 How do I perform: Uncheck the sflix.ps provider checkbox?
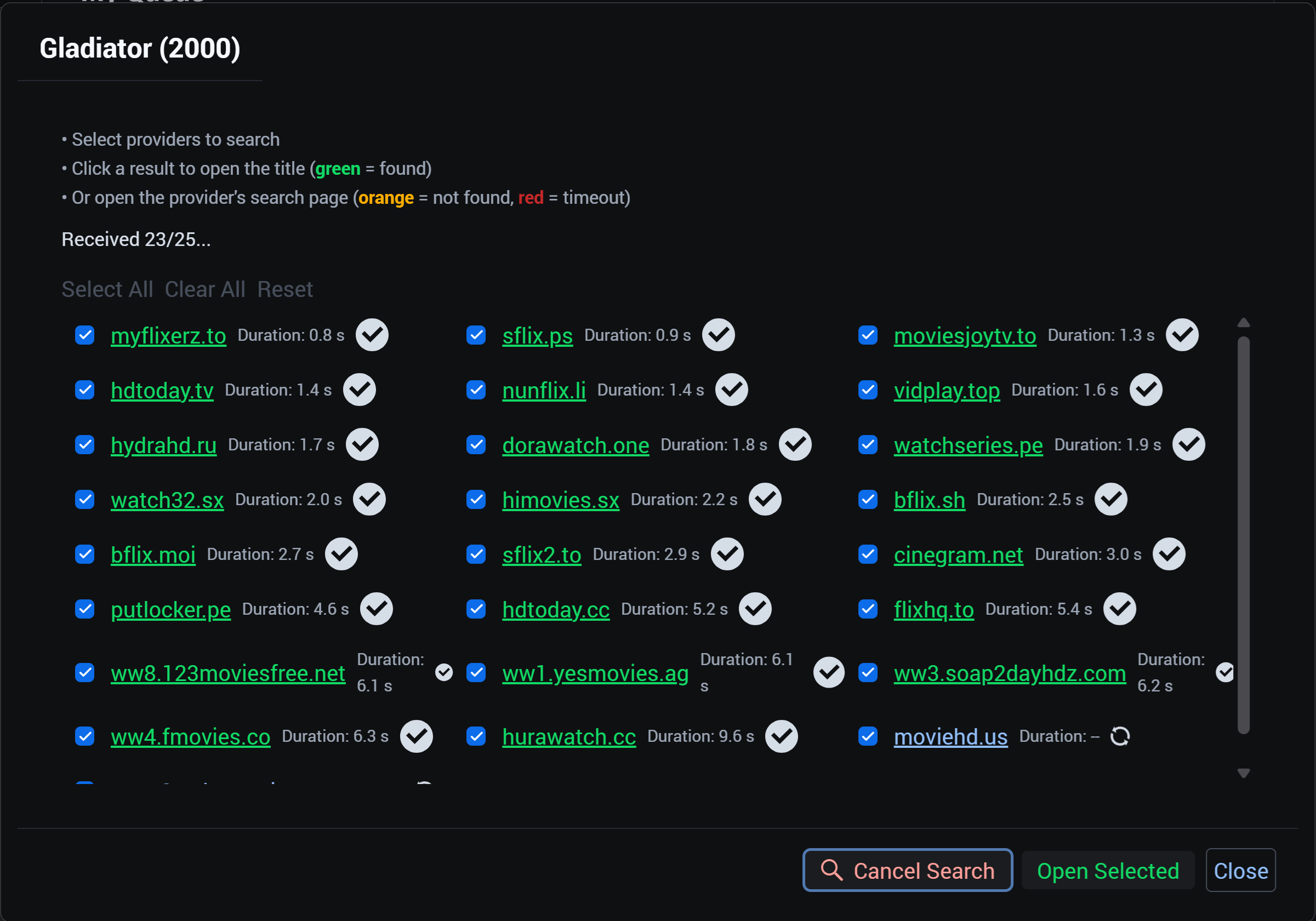[476, 335]
